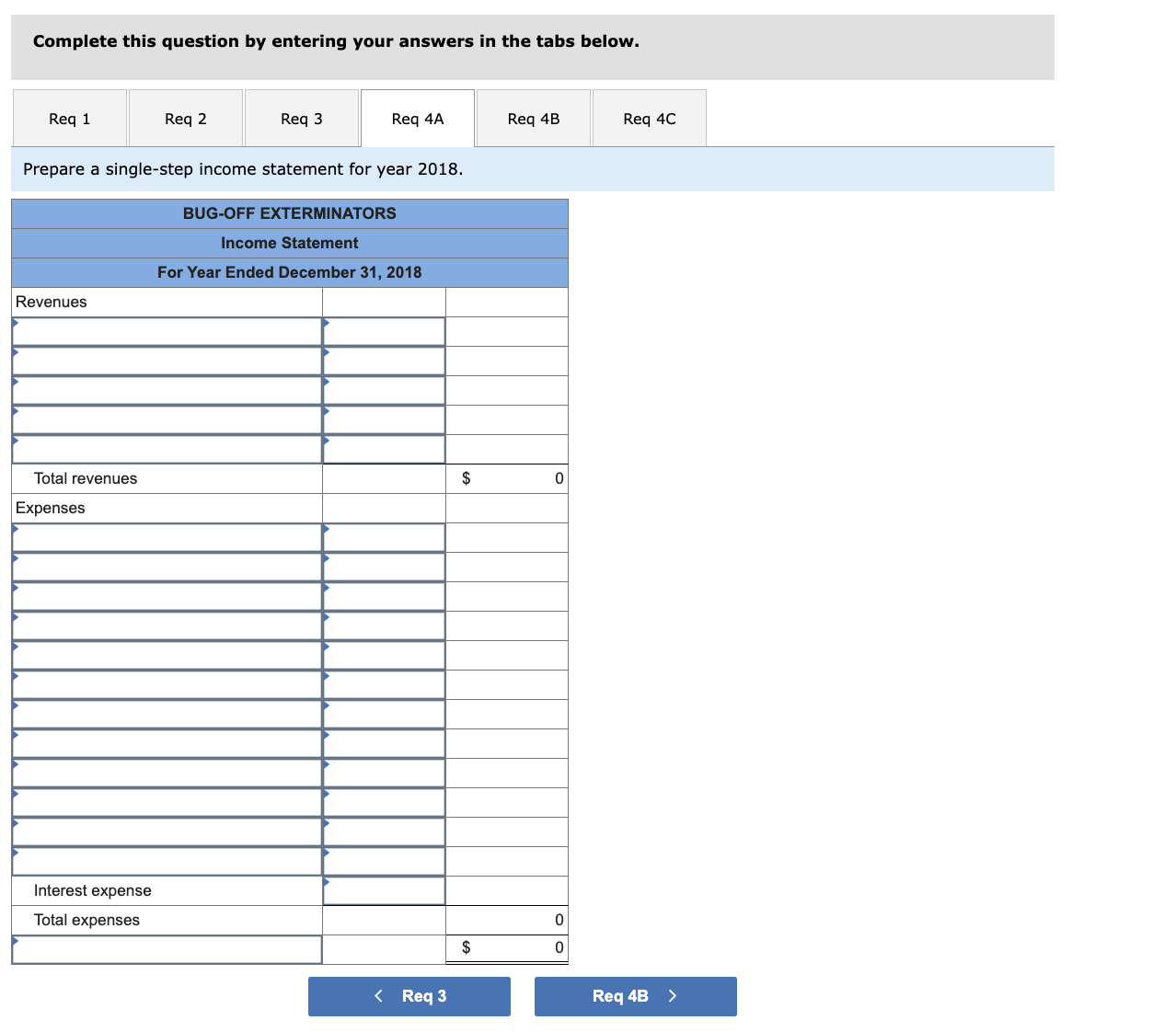Click the single-step income statement instruction text
Image resolution: width=1176 pixels, height=1032 pixels.
click(x=243, y=169)
